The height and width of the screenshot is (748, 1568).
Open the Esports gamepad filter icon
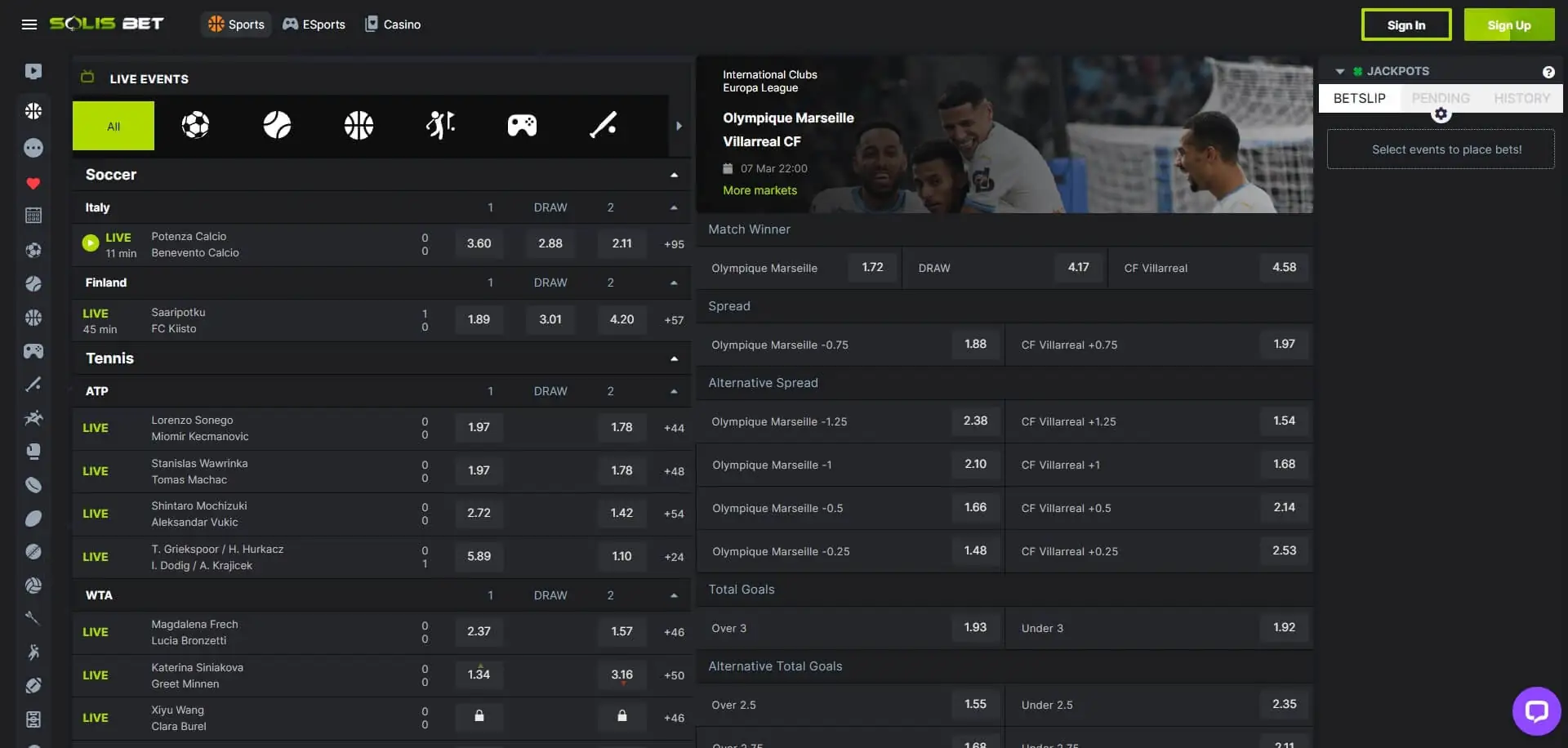pyautogui.click(x=522, y=125)
